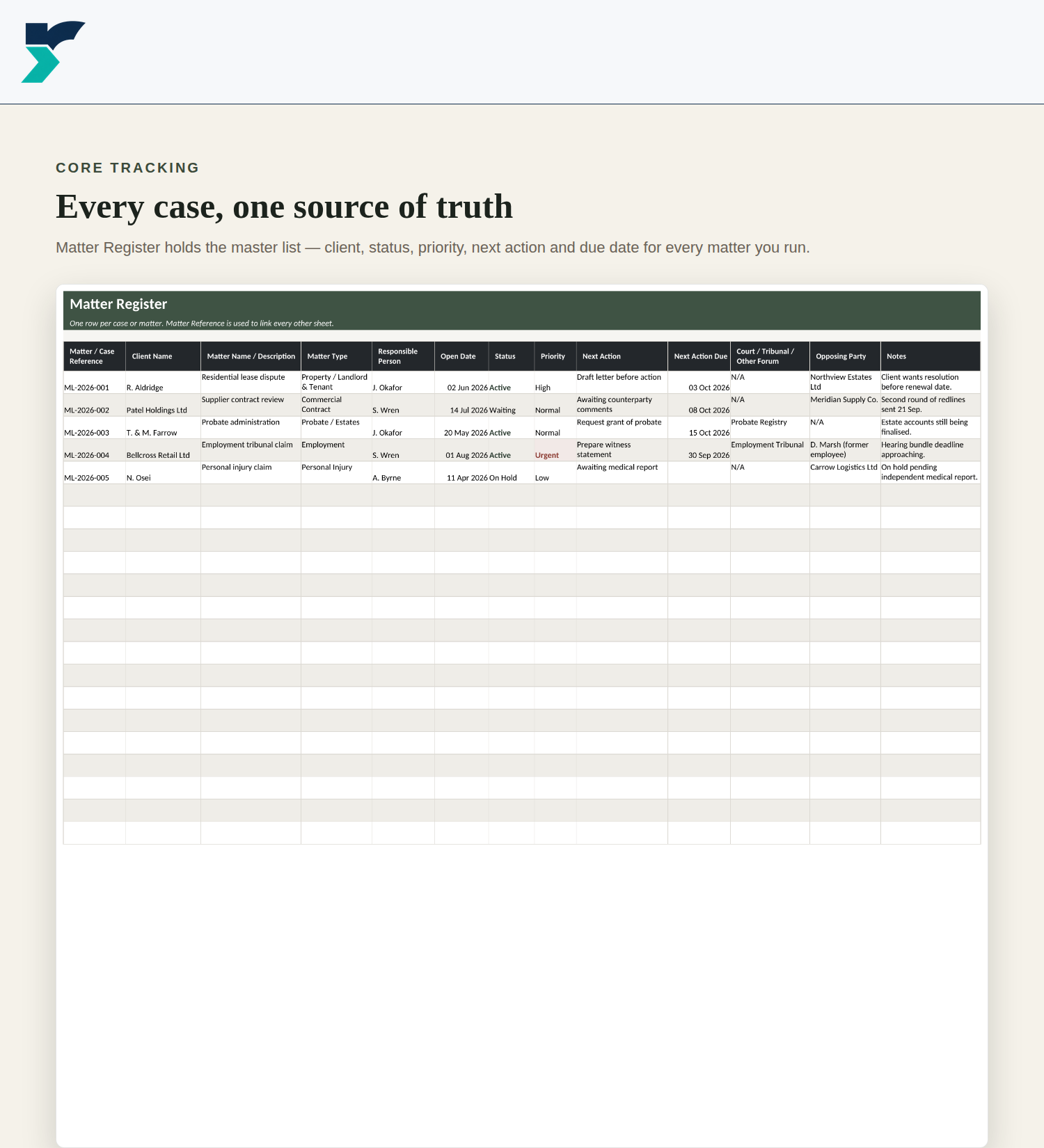
Task: Click client cell 'R. Aldridge'
Action: 163,383
